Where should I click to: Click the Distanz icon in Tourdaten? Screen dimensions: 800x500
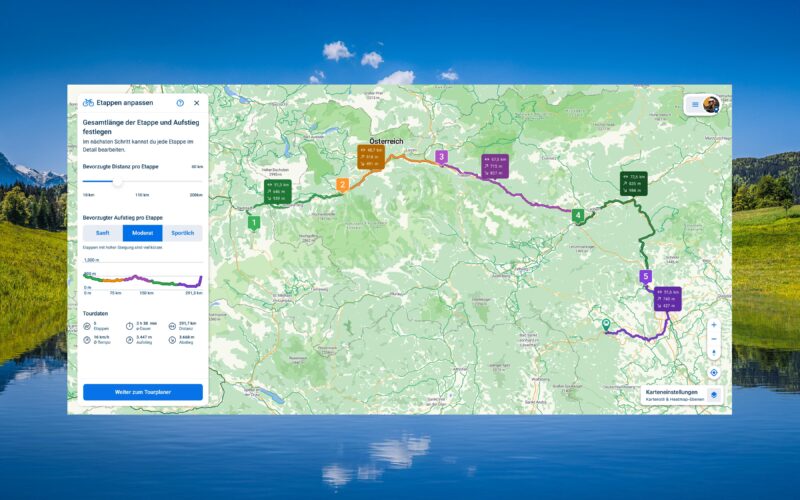[x=172, y=326]
